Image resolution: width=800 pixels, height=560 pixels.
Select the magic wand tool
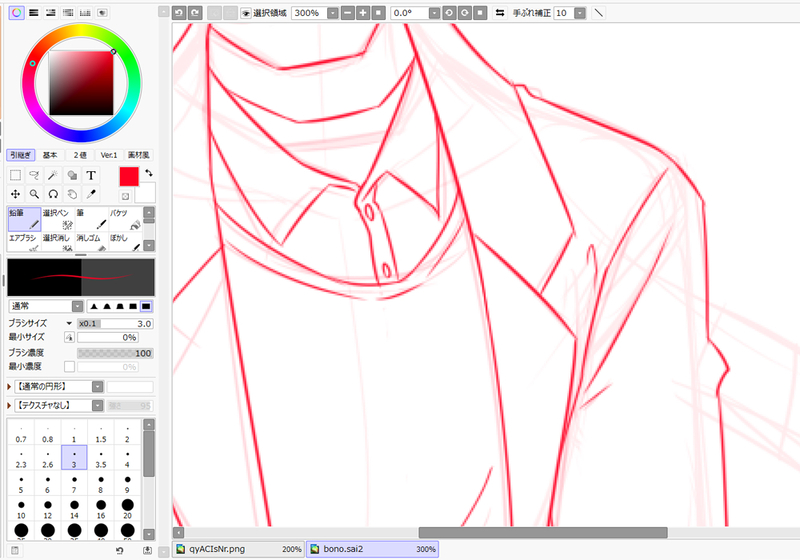[x=53, y=175]
